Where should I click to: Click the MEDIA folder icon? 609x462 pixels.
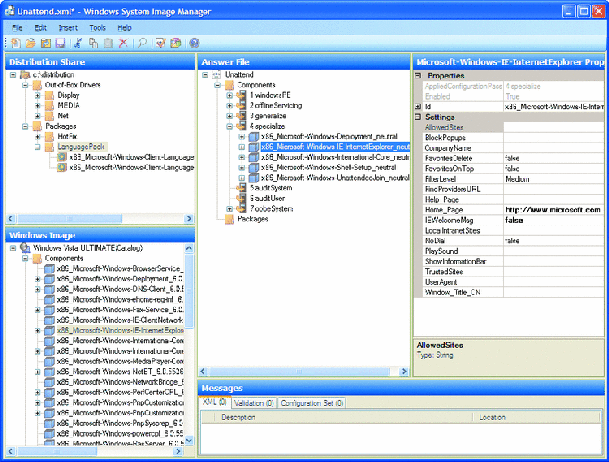coord(49,106)
